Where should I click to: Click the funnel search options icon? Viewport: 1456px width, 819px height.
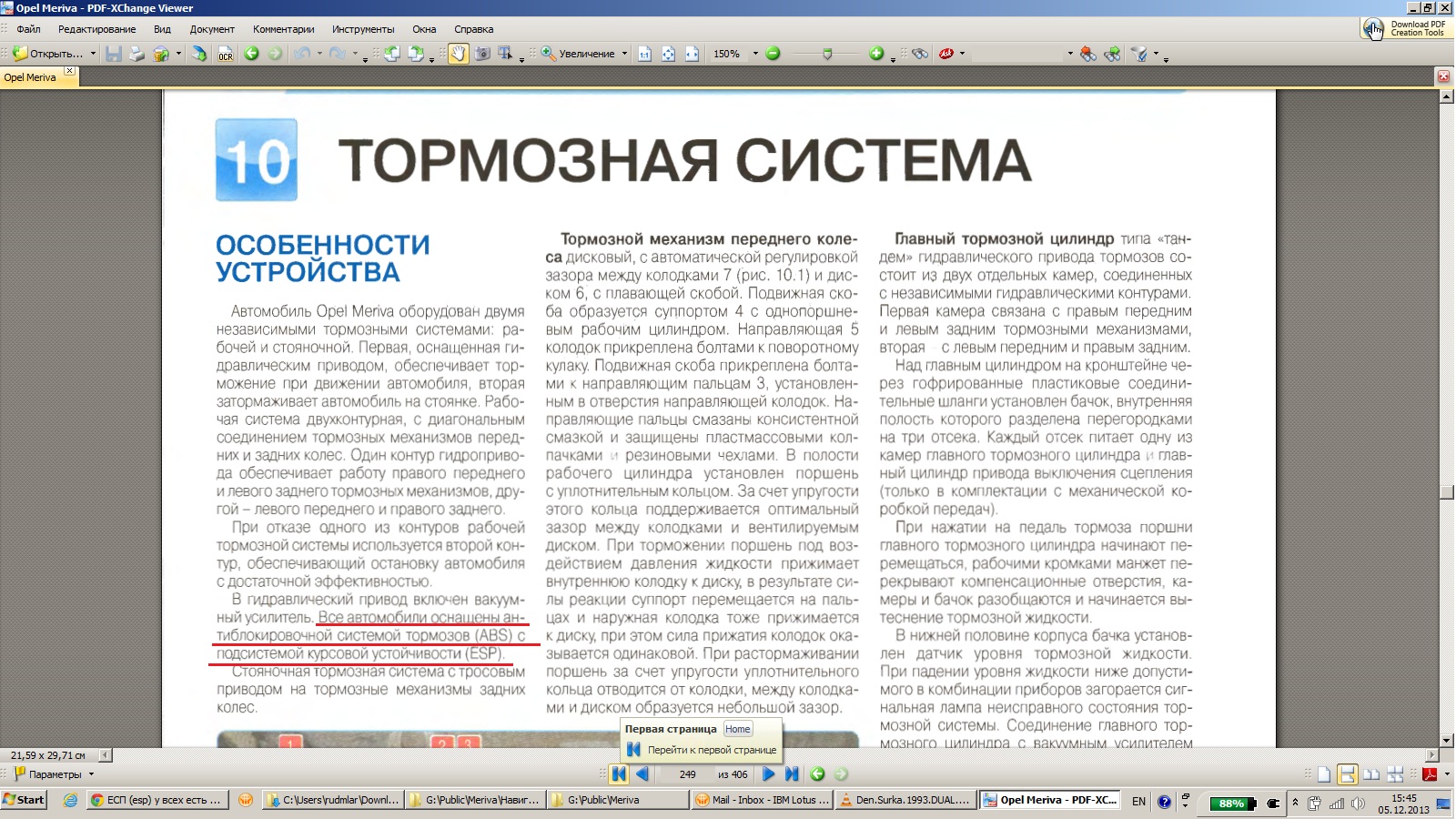[x=1139, y=54]
